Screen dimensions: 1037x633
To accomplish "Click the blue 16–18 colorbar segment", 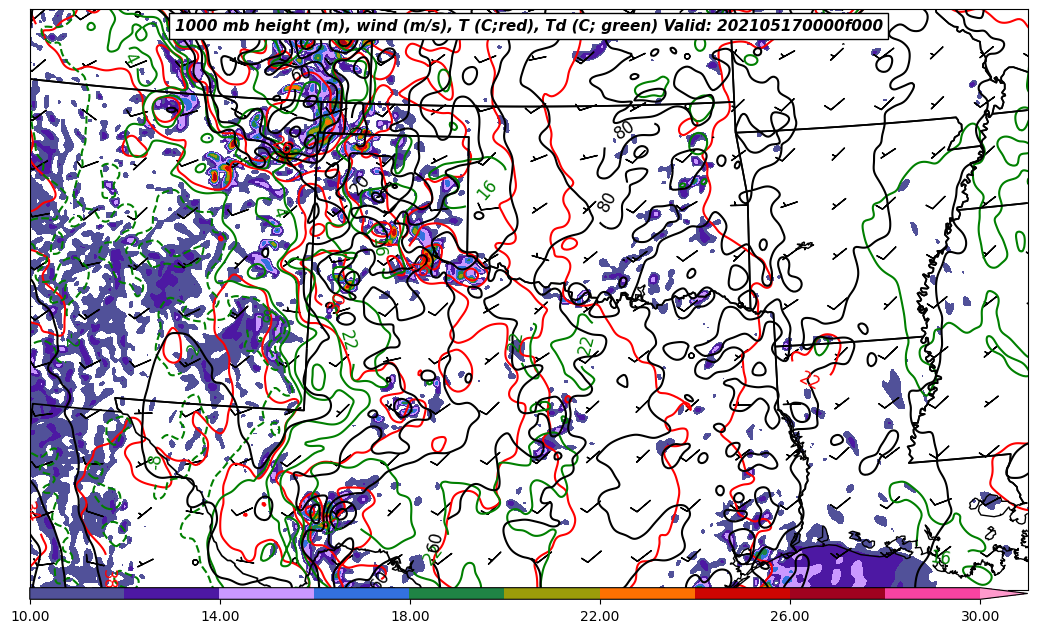I will coord(362,593).
